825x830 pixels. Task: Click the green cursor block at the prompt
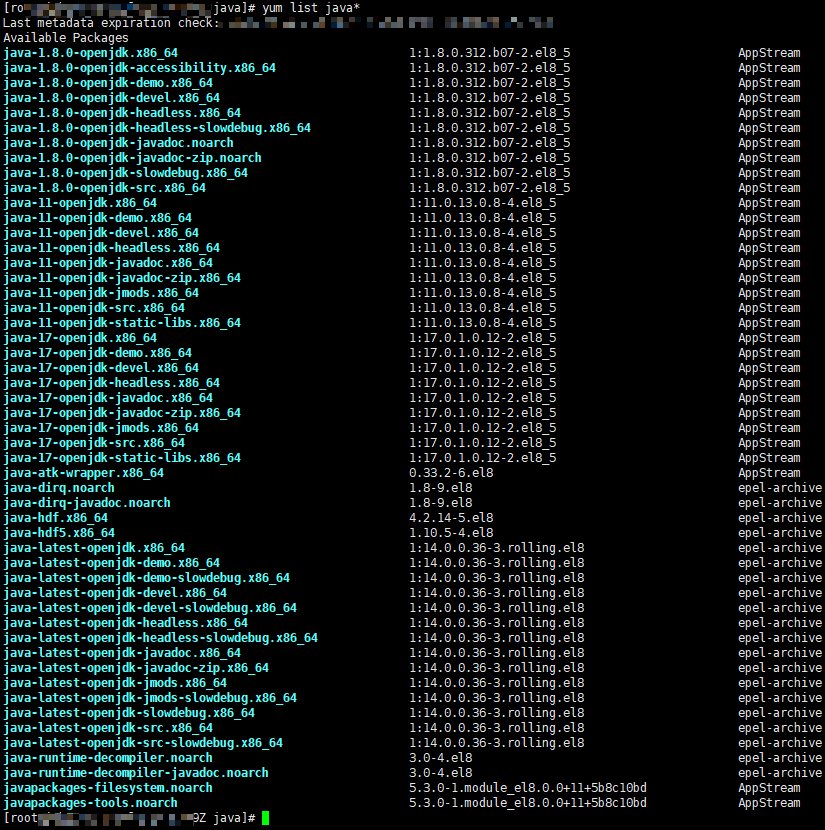point(265,818)
